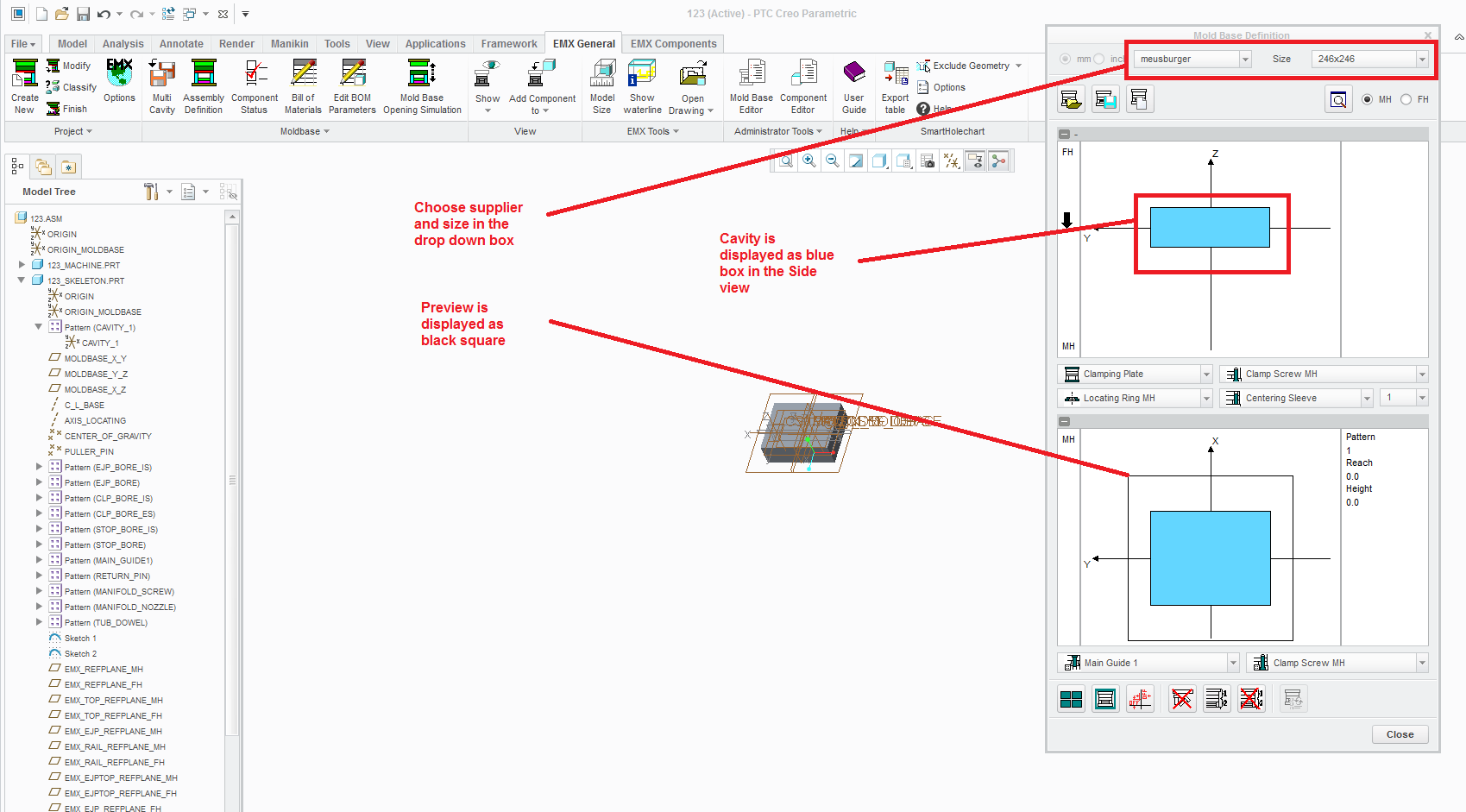This screenshot has width=1466, height=812.
Task: Switch to EMX Components tab
Action: (x=673, y=44)
